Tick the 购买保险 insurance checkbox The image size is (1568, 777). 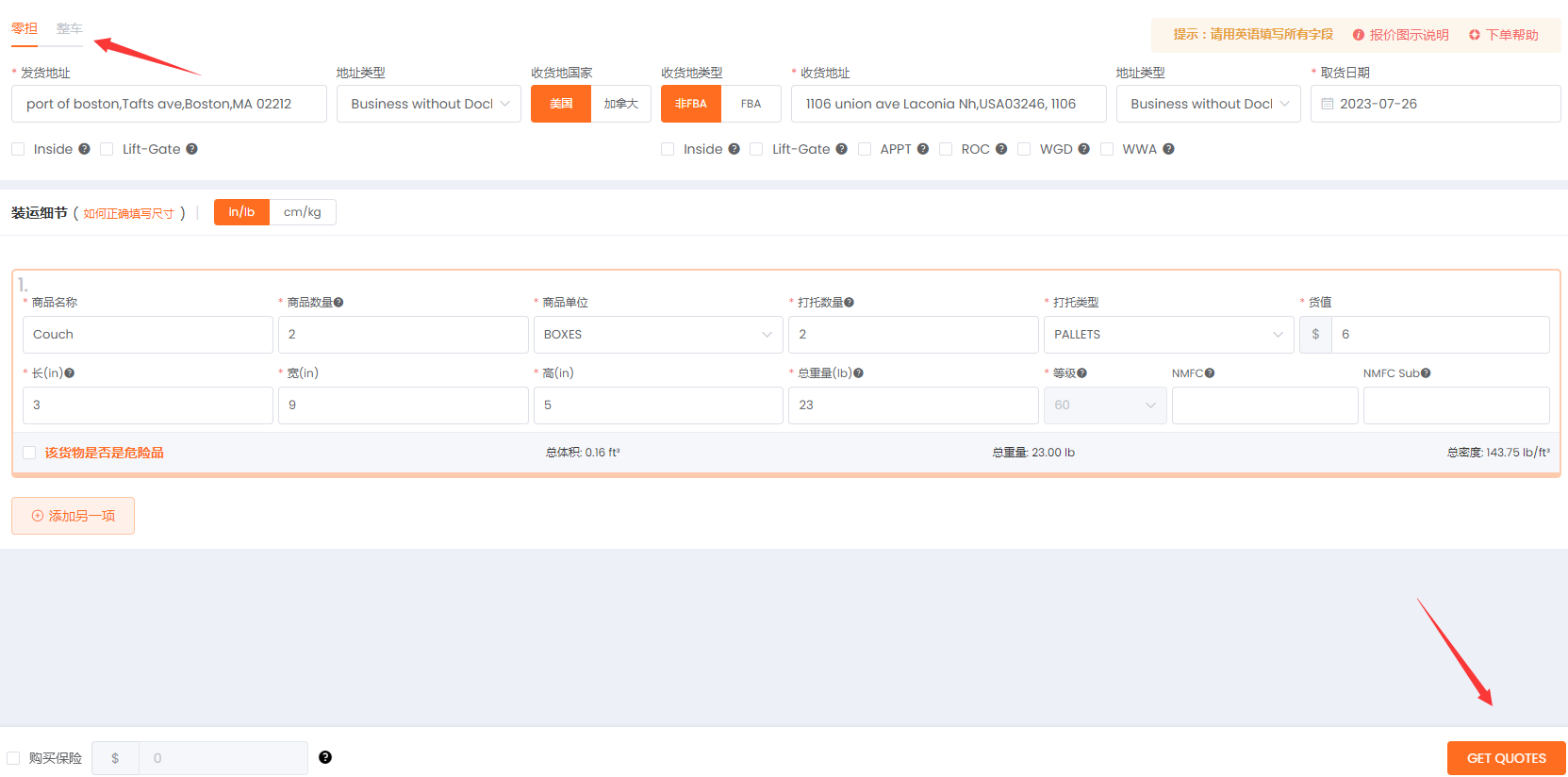pos(13,758)
